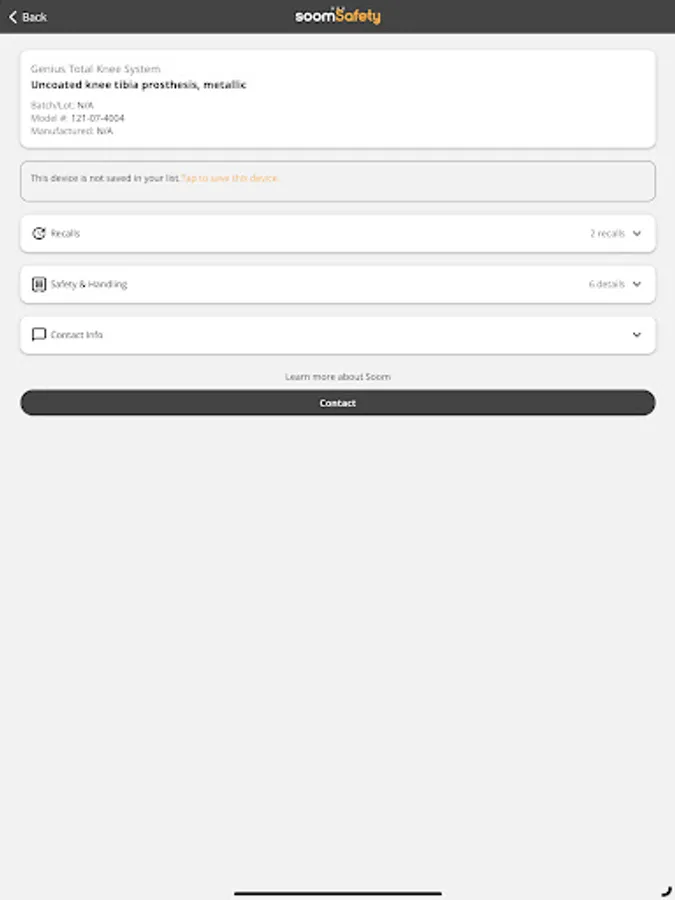
Task: Open Learn more about Soom link
Action: coord(338,377)
